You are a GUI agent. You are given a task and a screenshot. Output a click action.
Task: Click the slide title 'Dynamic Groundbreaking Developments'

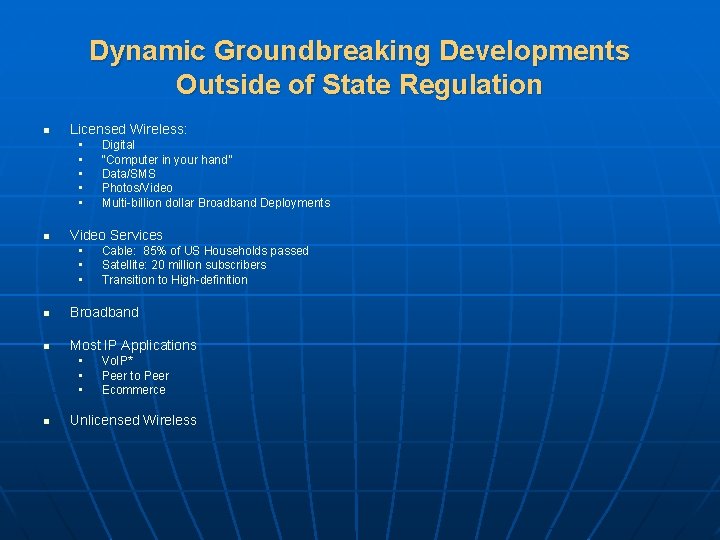pos(359,51)
